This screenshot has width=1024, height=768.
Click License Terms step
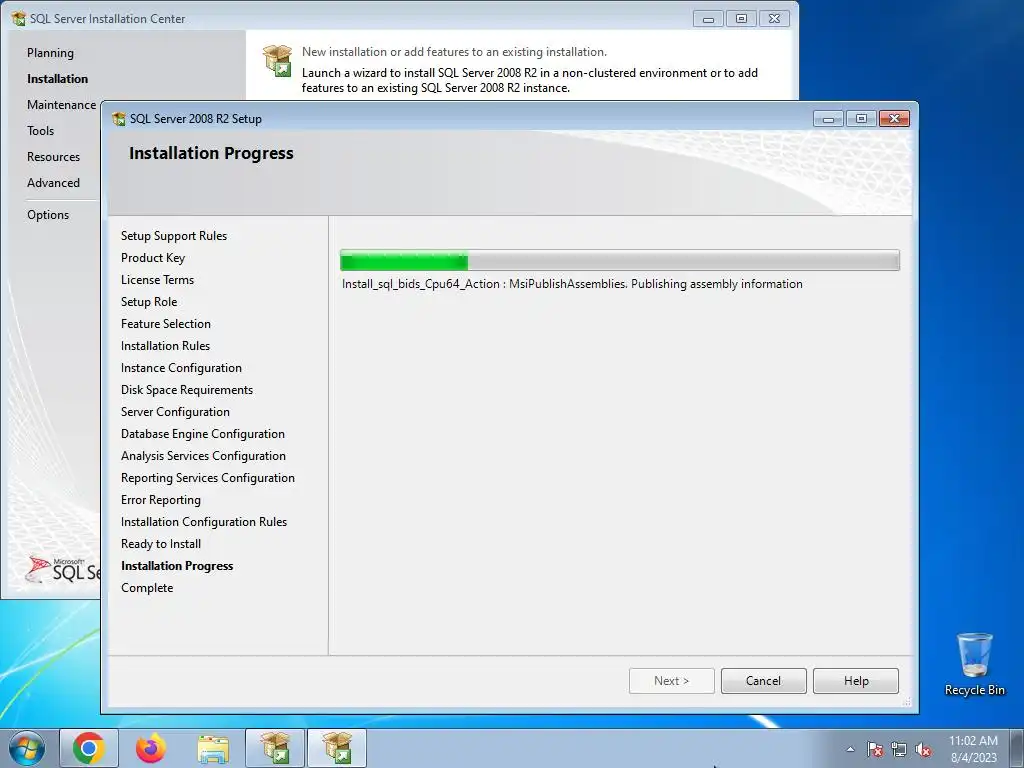point(157,280)
